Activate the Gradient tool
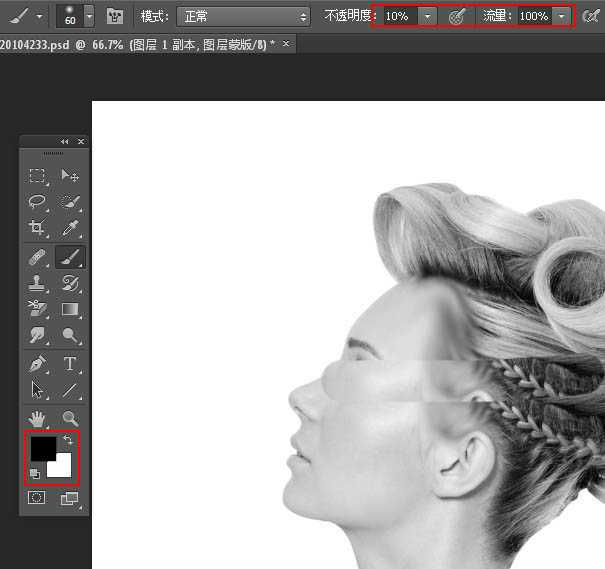This screenshot has height=569, width=605. click(70, 310)
